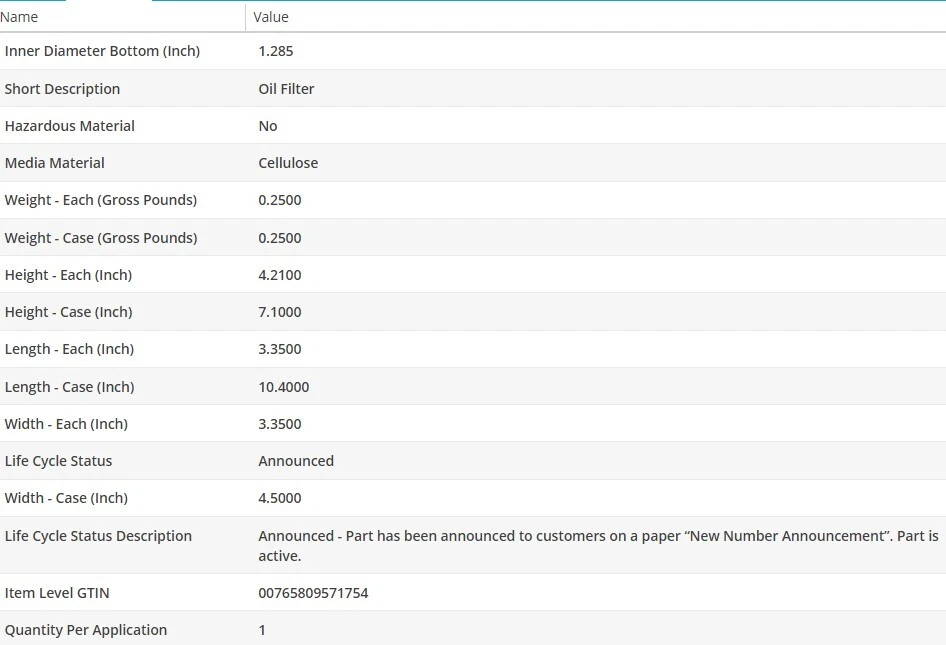The image size is (946, 645).
Task: Click the Length - Each (Inch) label
Action: coord(69,349)
